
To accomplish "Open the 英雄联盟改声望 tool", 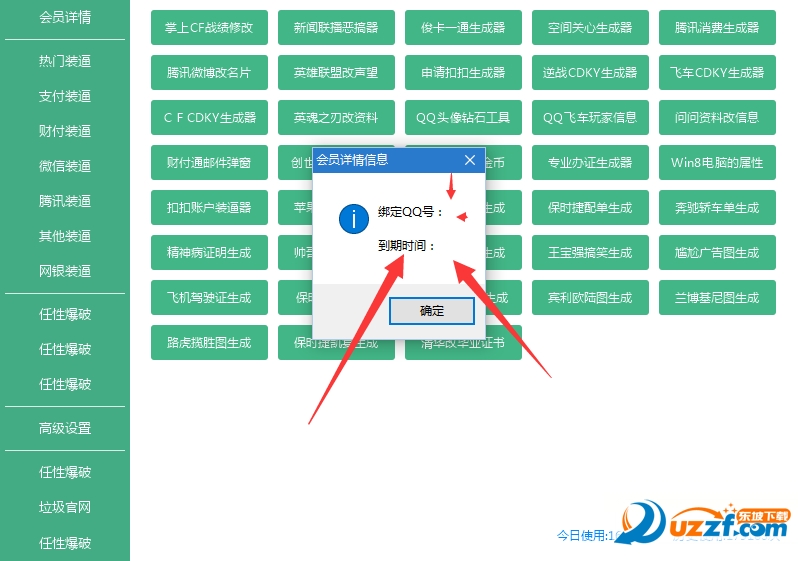I will [x=336, y=72].
